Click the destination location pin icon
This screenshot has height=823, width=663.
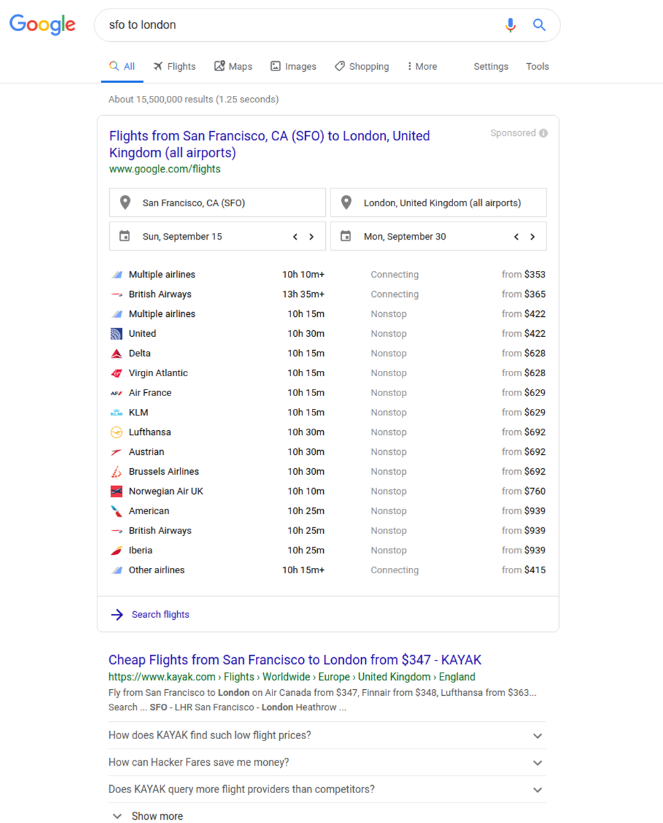[346, 203]
